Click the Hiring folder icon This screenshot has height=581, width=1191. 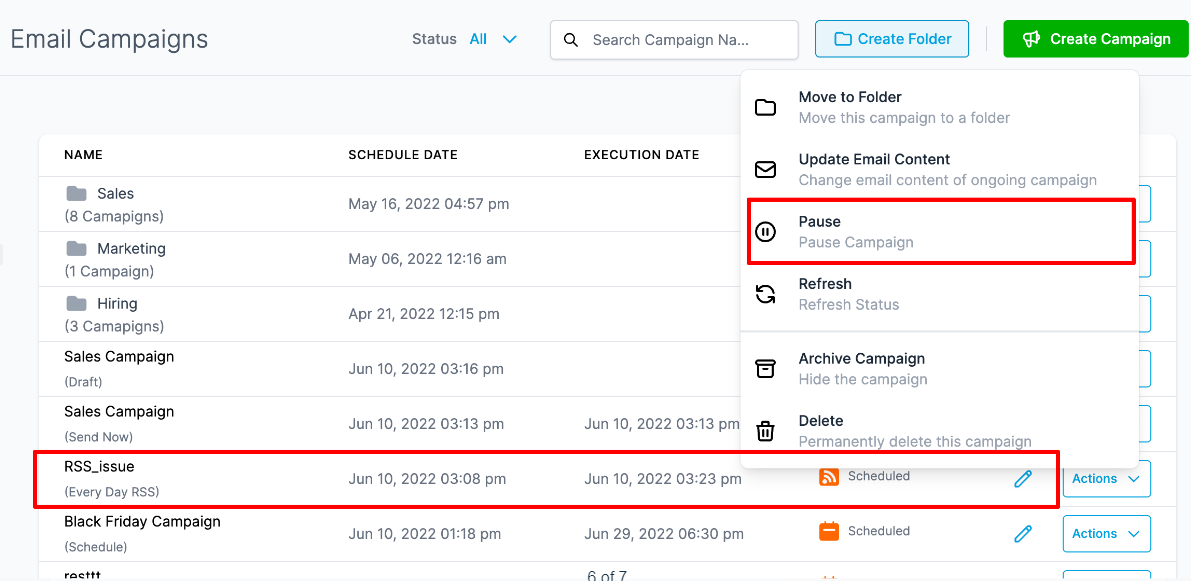[x=76, y=304]
